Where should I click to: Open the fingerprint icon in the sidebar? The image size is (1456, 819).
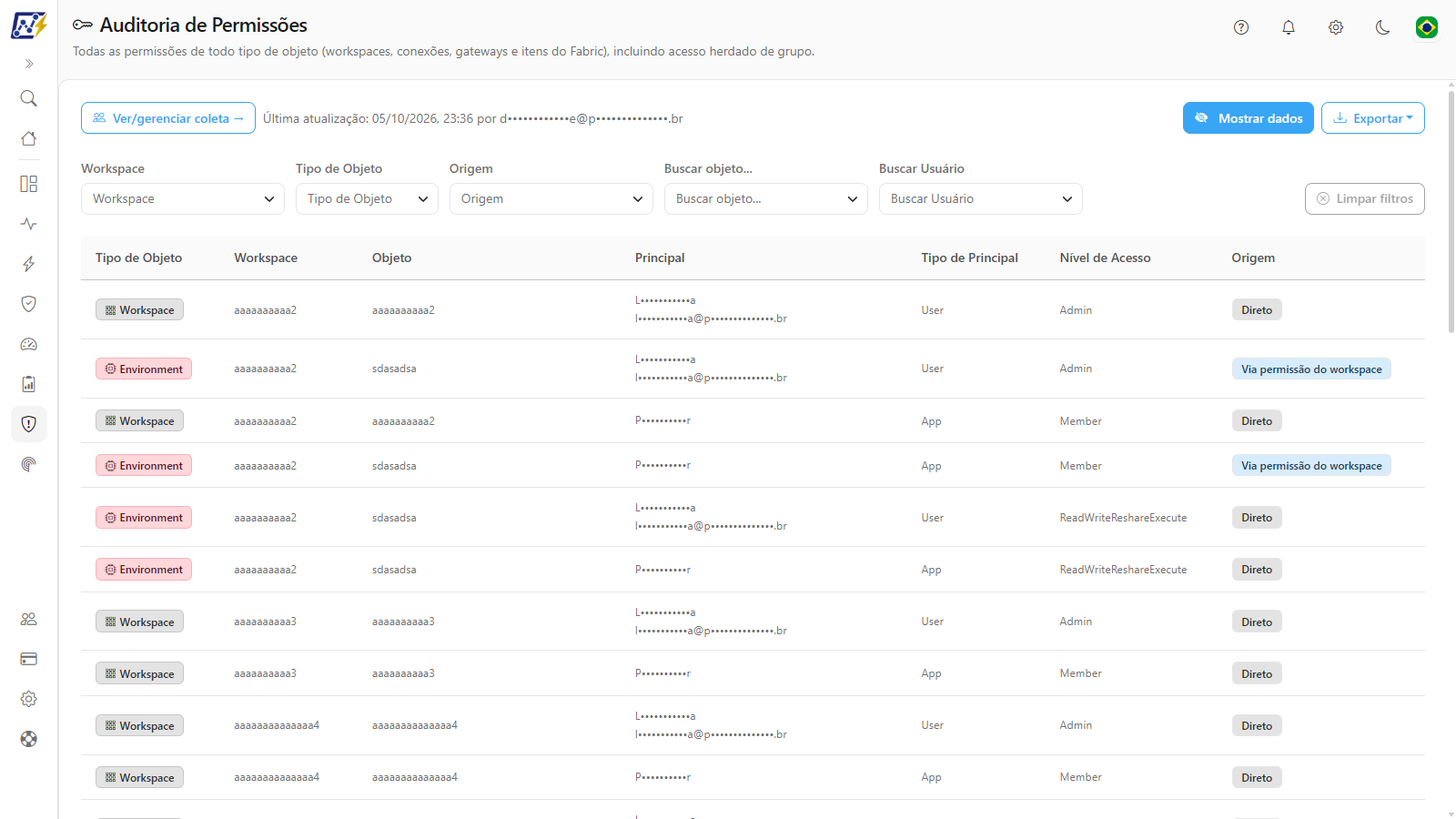tap(29, 464)
